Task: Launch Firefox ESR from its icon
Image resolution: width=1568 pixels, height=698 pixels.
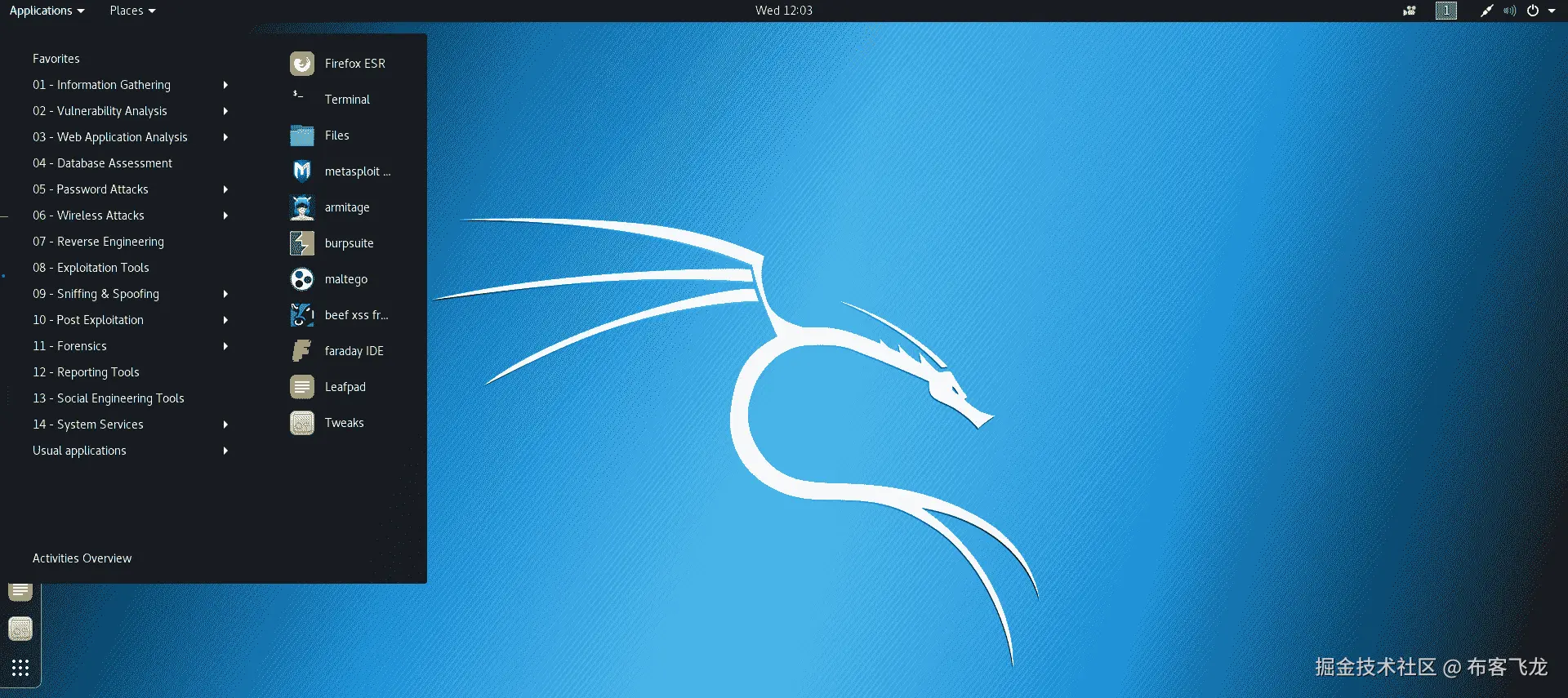Action: tap(302, 64)
